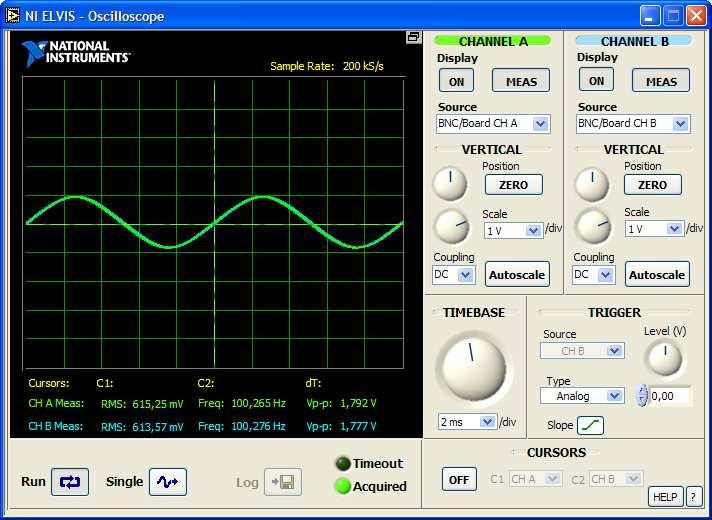Click Channel B ZERO position button
712x520 pixels.
pos(653,185)
